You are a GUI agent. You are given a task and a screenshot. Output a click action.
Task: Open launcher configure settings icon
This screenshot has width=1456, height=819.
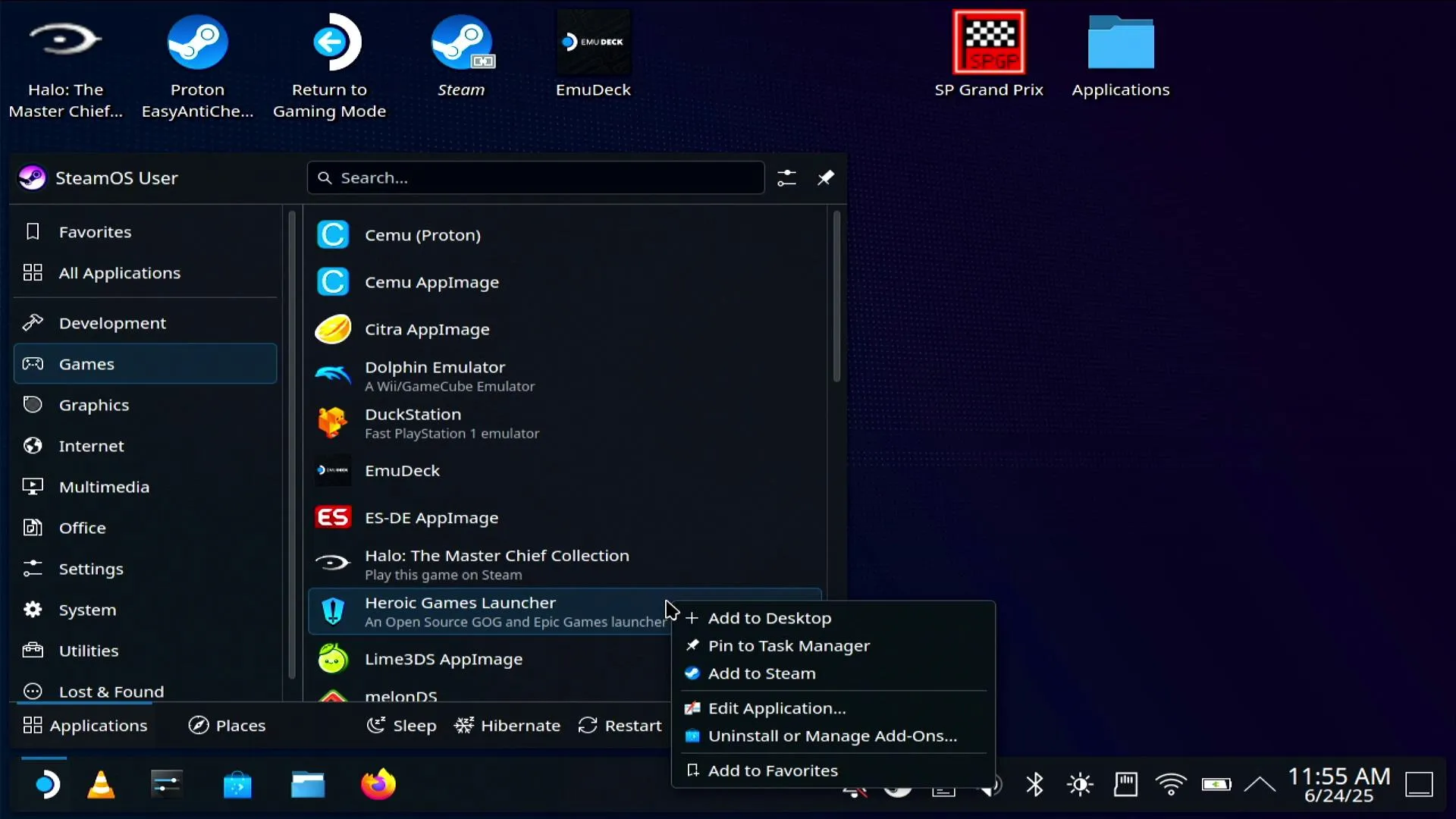click(786, 178)
